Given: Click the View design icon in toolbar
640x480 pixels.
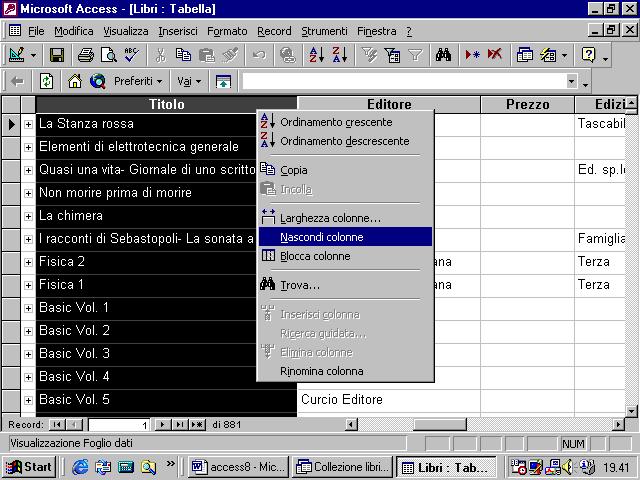Looking at the screenshot, I should point(16,55).
